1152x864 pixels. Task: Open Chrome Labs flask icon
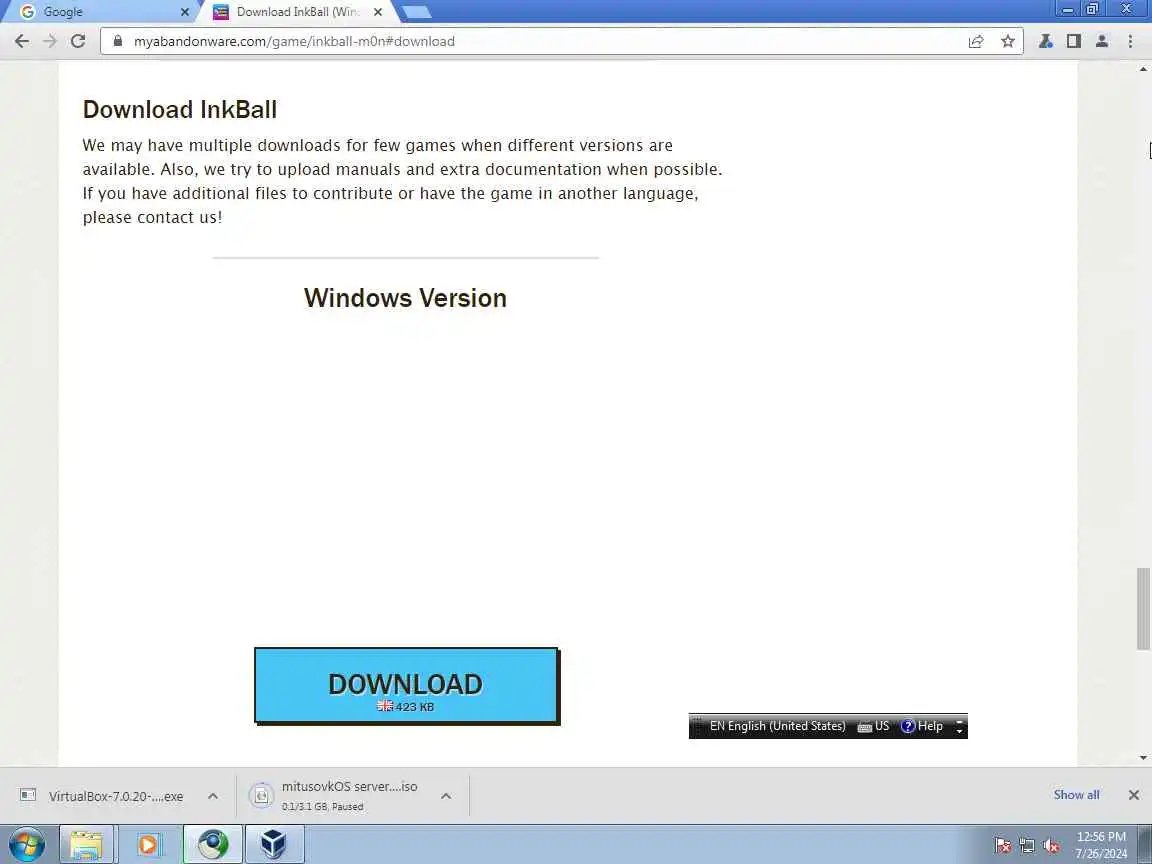[1045, 41]
